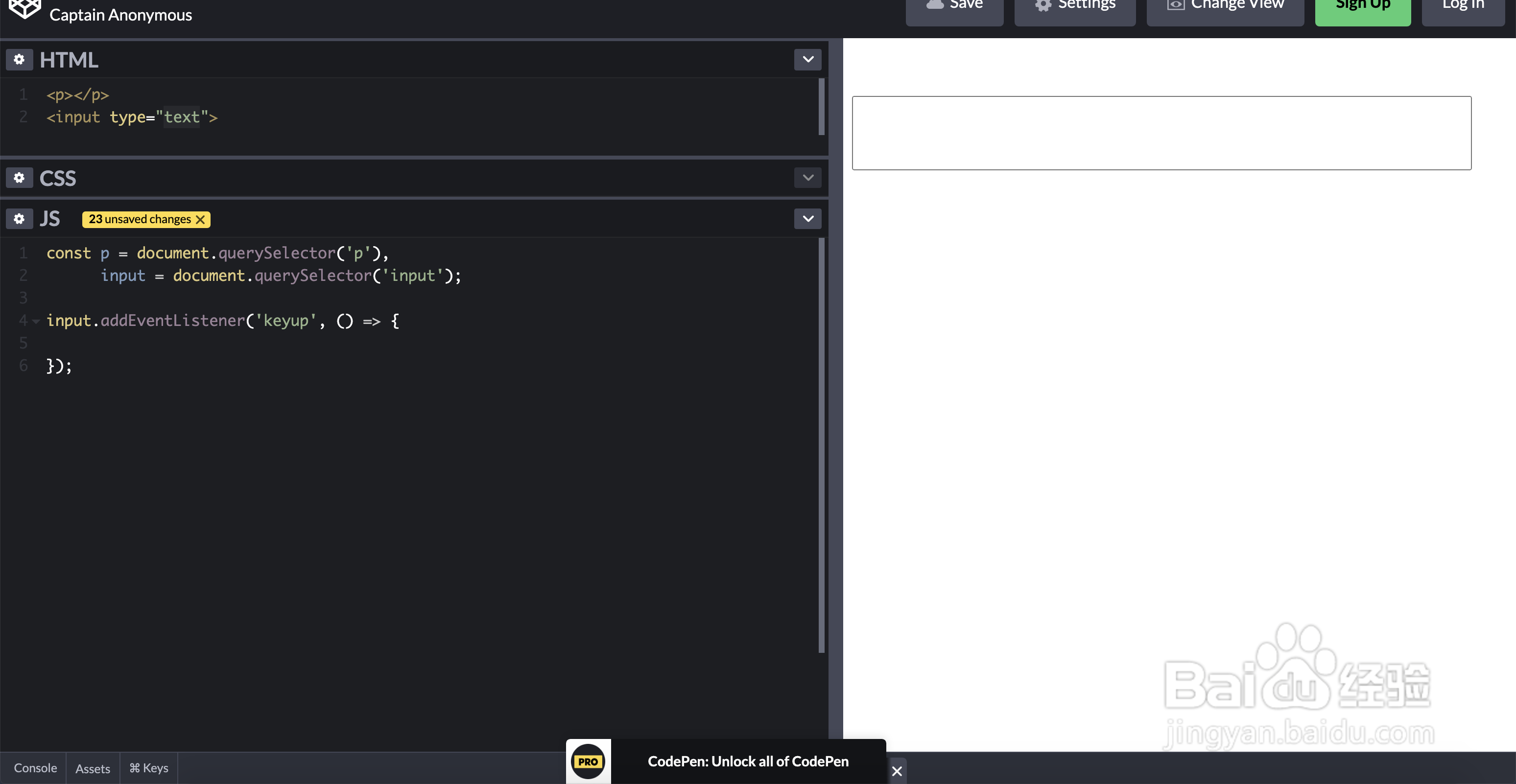Screen dimensions: 1516x784
Task: Open HTML editor settings gear
Action: coord(20,59)
